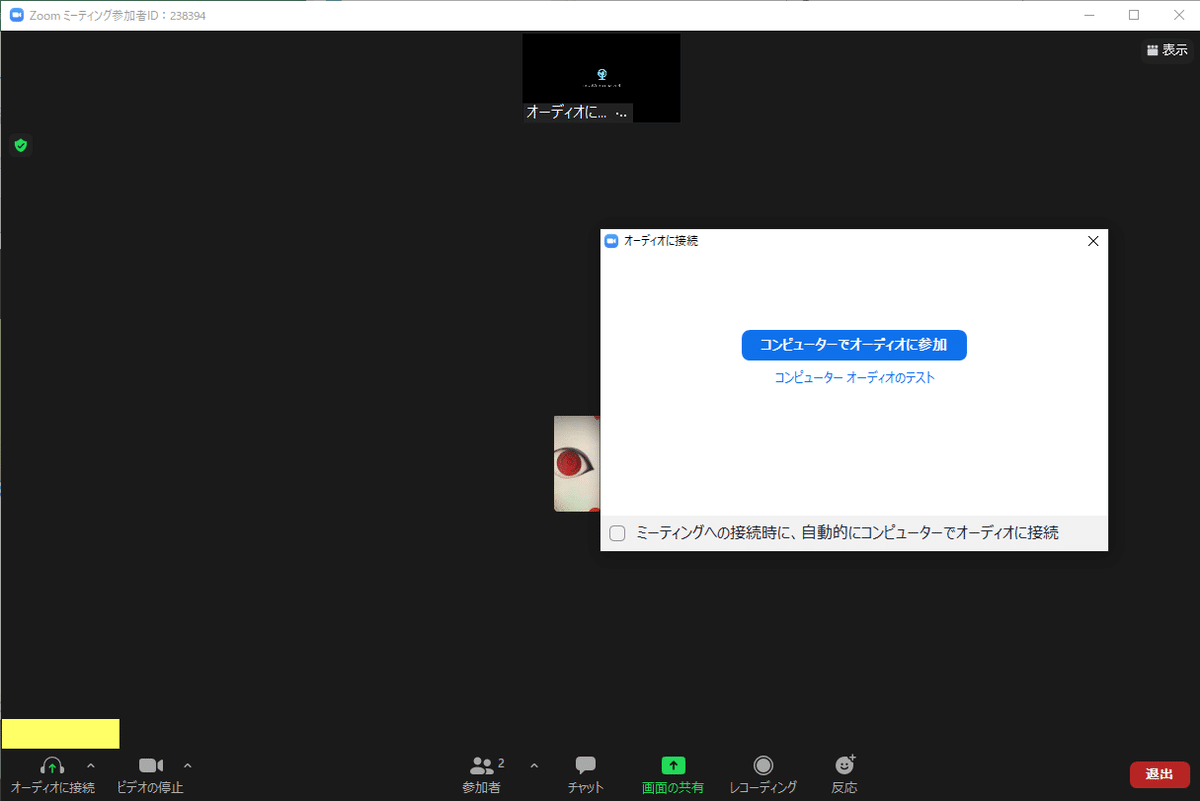The height and width of the screenshot is (801, 1200).
Task: Start screen sharing with the green icon
Action: [x=671, y=766]
